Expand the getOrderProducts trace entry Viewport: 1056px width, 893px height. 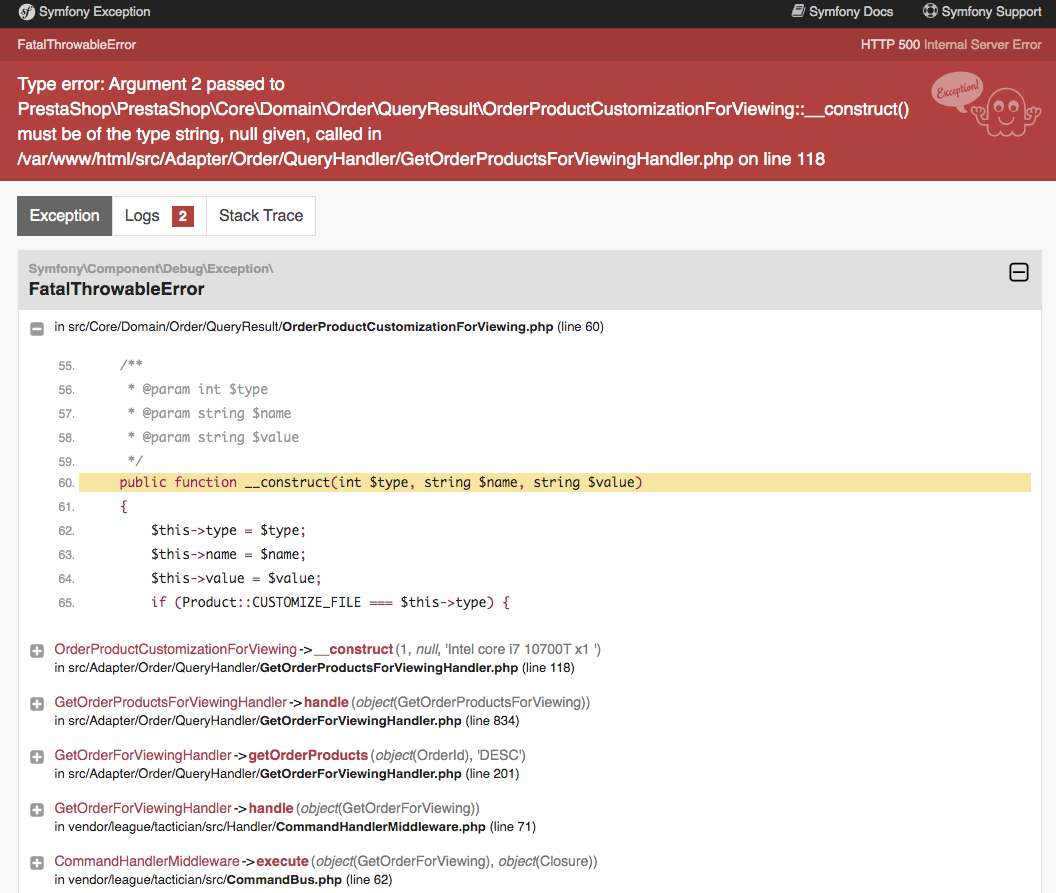(x=37, y=757)
